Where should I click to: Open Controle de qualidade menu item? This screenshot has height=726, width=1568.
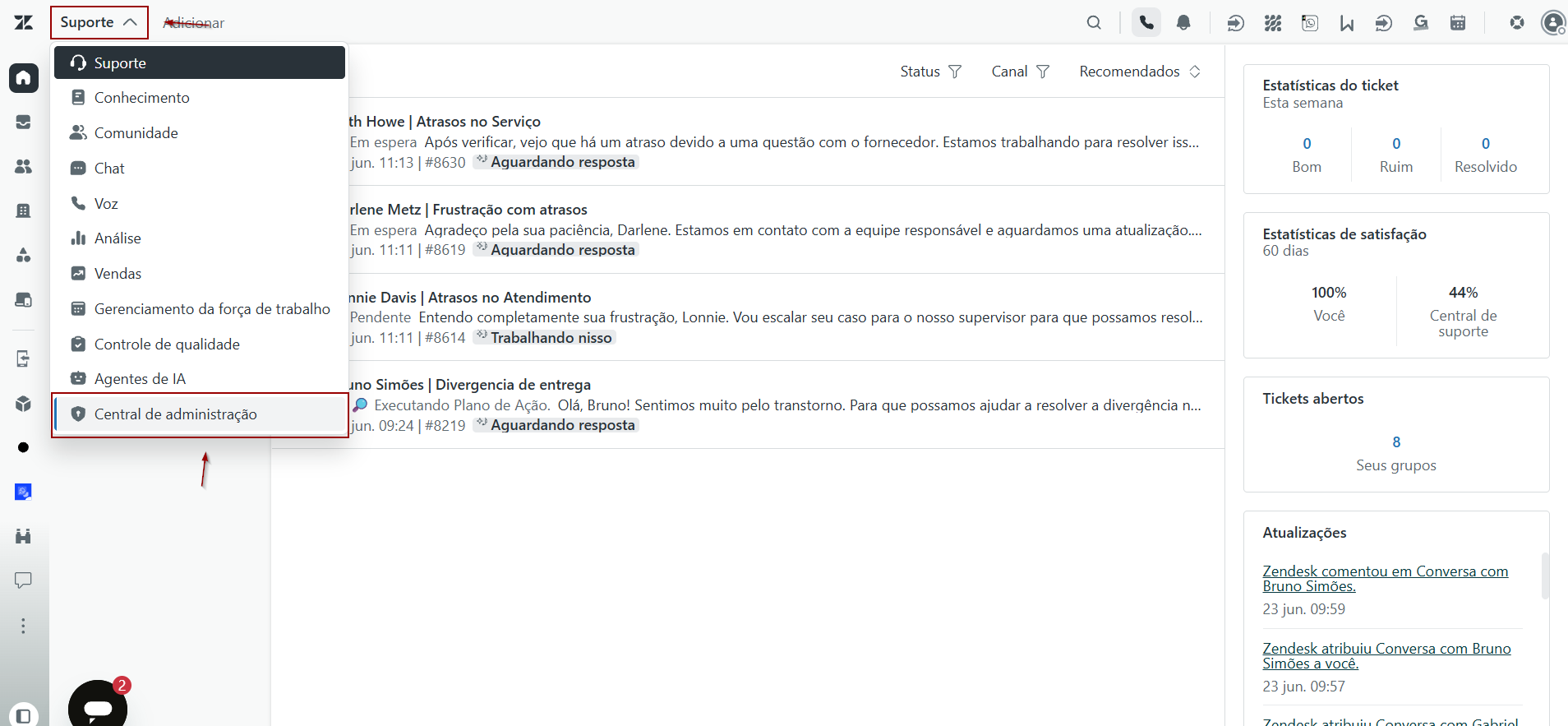click(200, 345)
